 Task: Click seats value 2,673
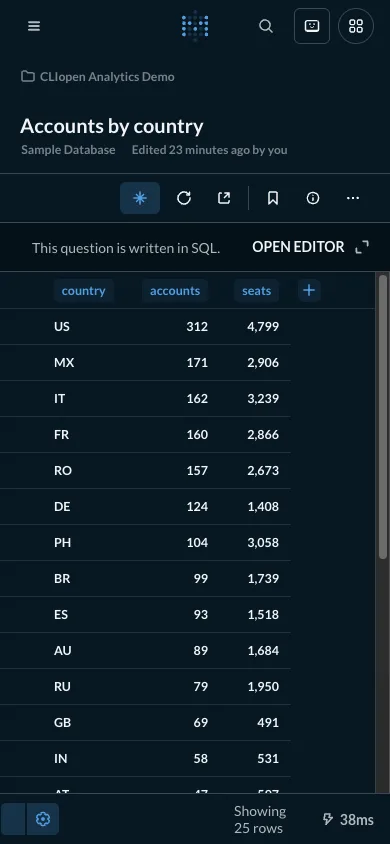(263, 470)
